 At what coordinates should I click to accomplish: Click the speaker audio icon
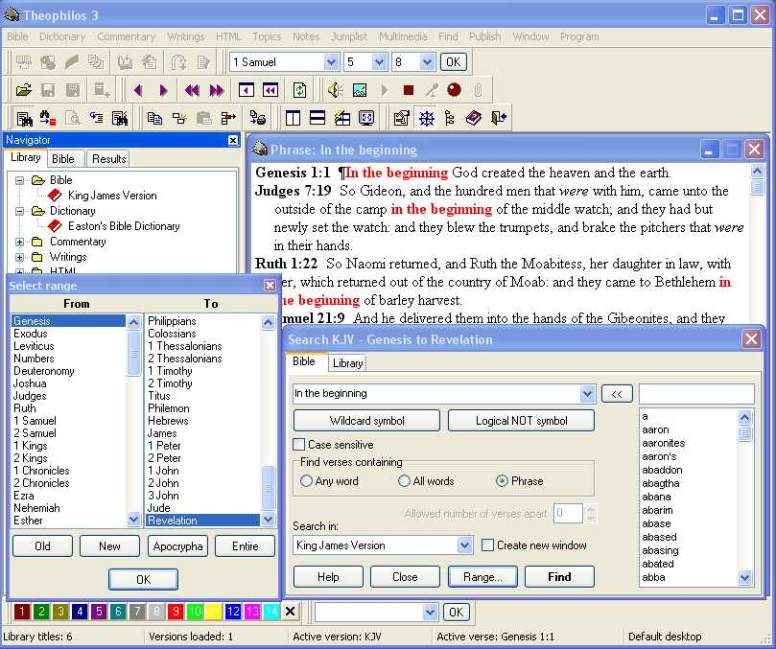click(336, 90)
